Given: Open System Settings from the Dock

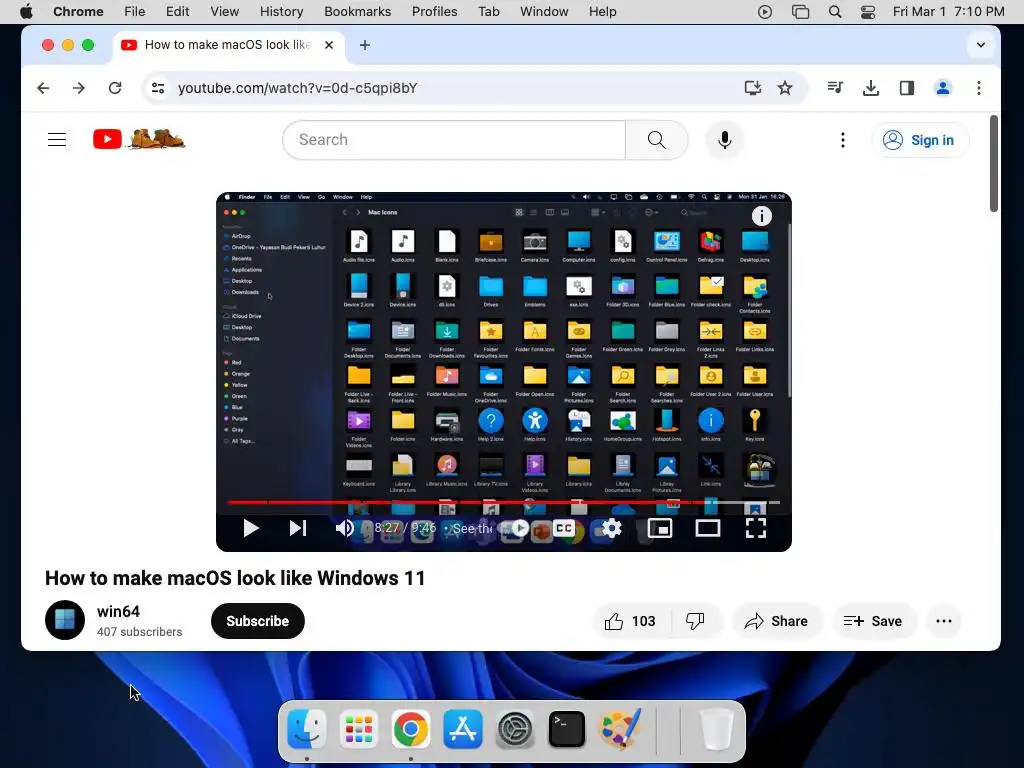Looking at the screenshot, I should click(515, 729).
